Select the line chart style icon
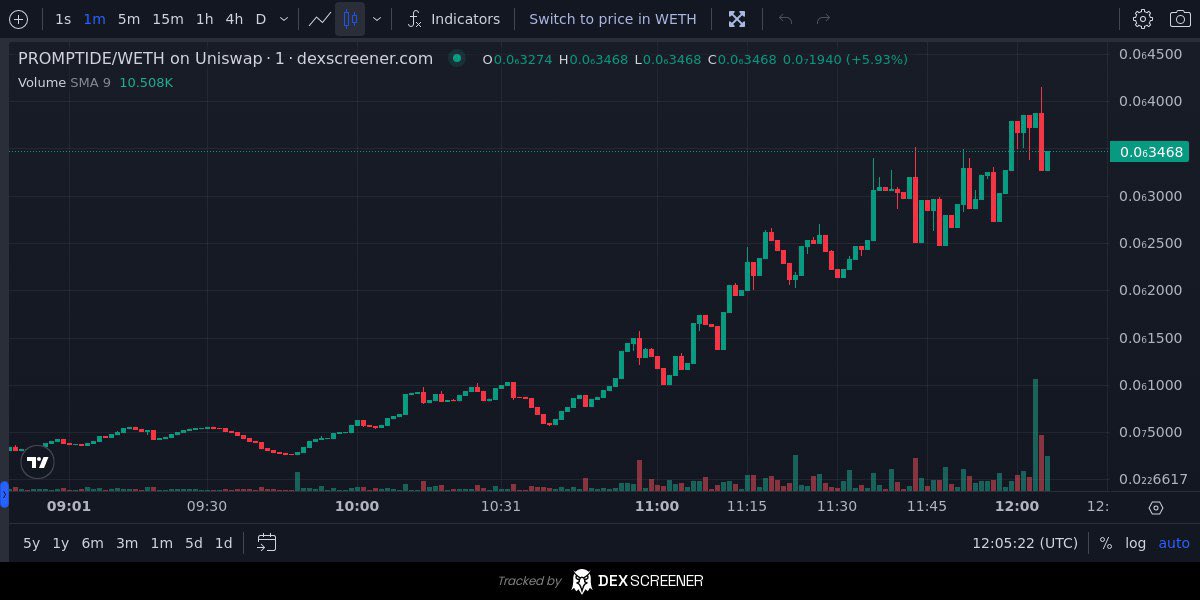Screen dimensions: 1200x600 tap(320, 19)
